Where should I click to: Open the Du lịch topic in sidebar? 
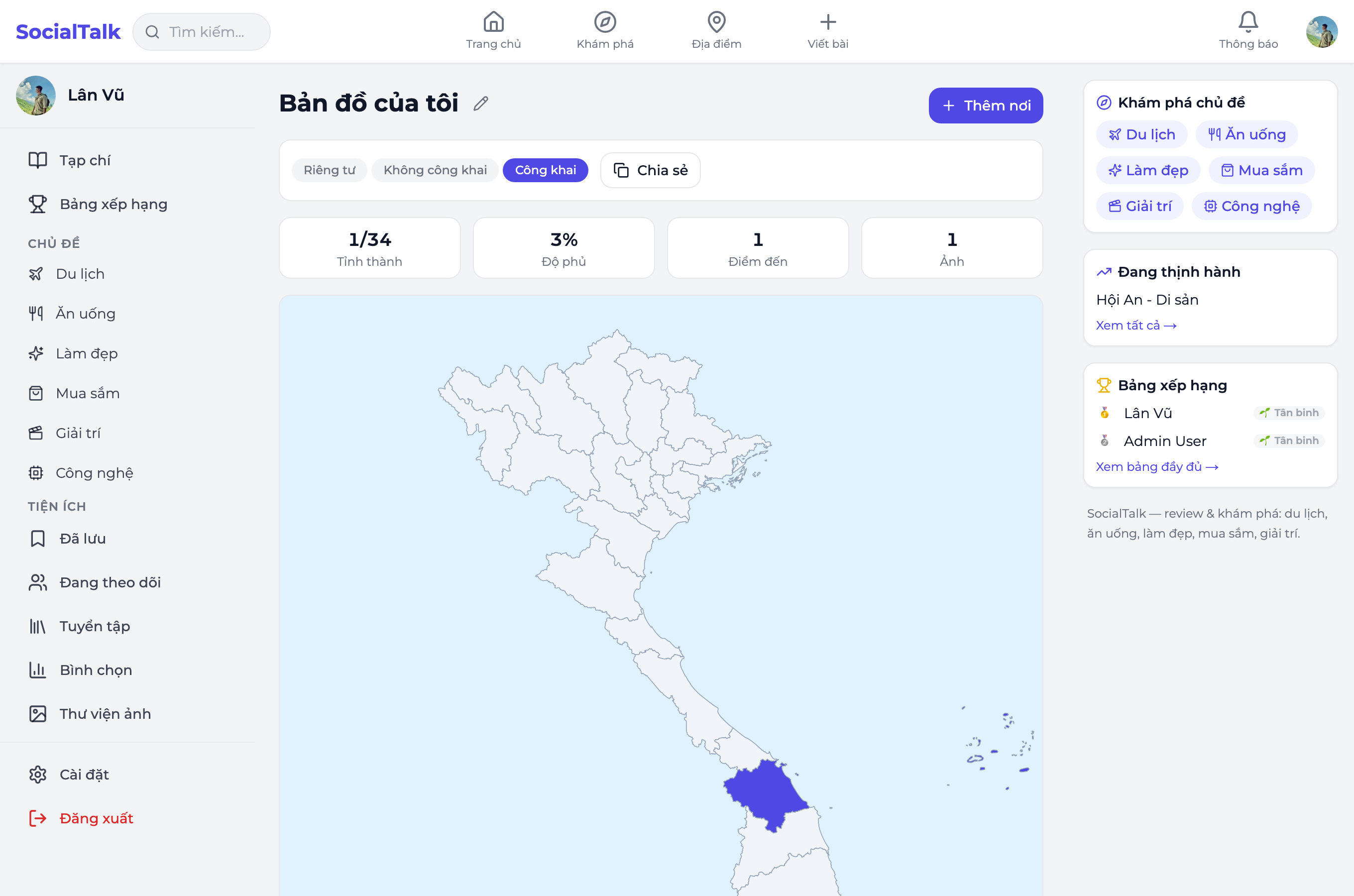tap(80, 274)
